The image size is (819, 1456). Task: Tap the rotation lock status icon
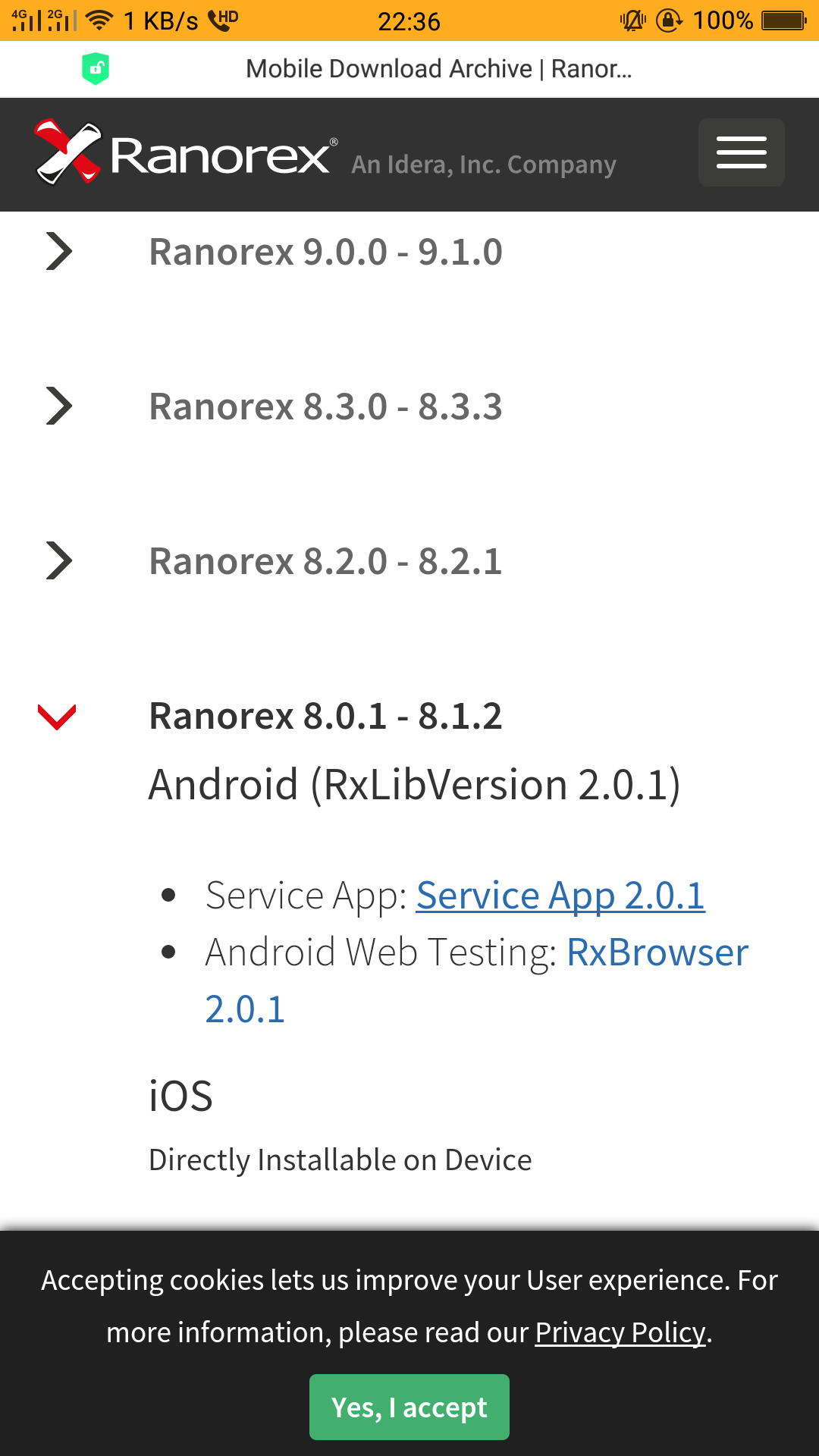pyautogui.click(x=669, y=20)
